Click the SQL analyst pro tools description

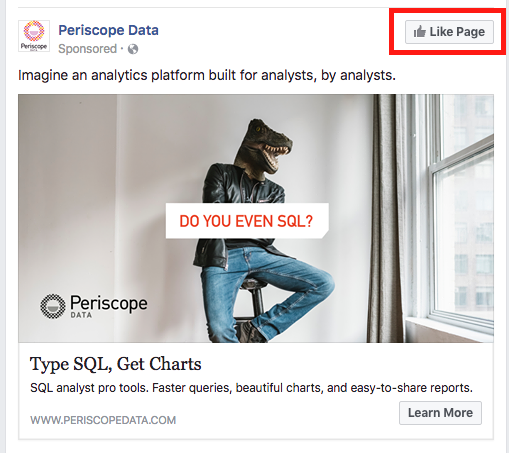click(x=251, y=388)
